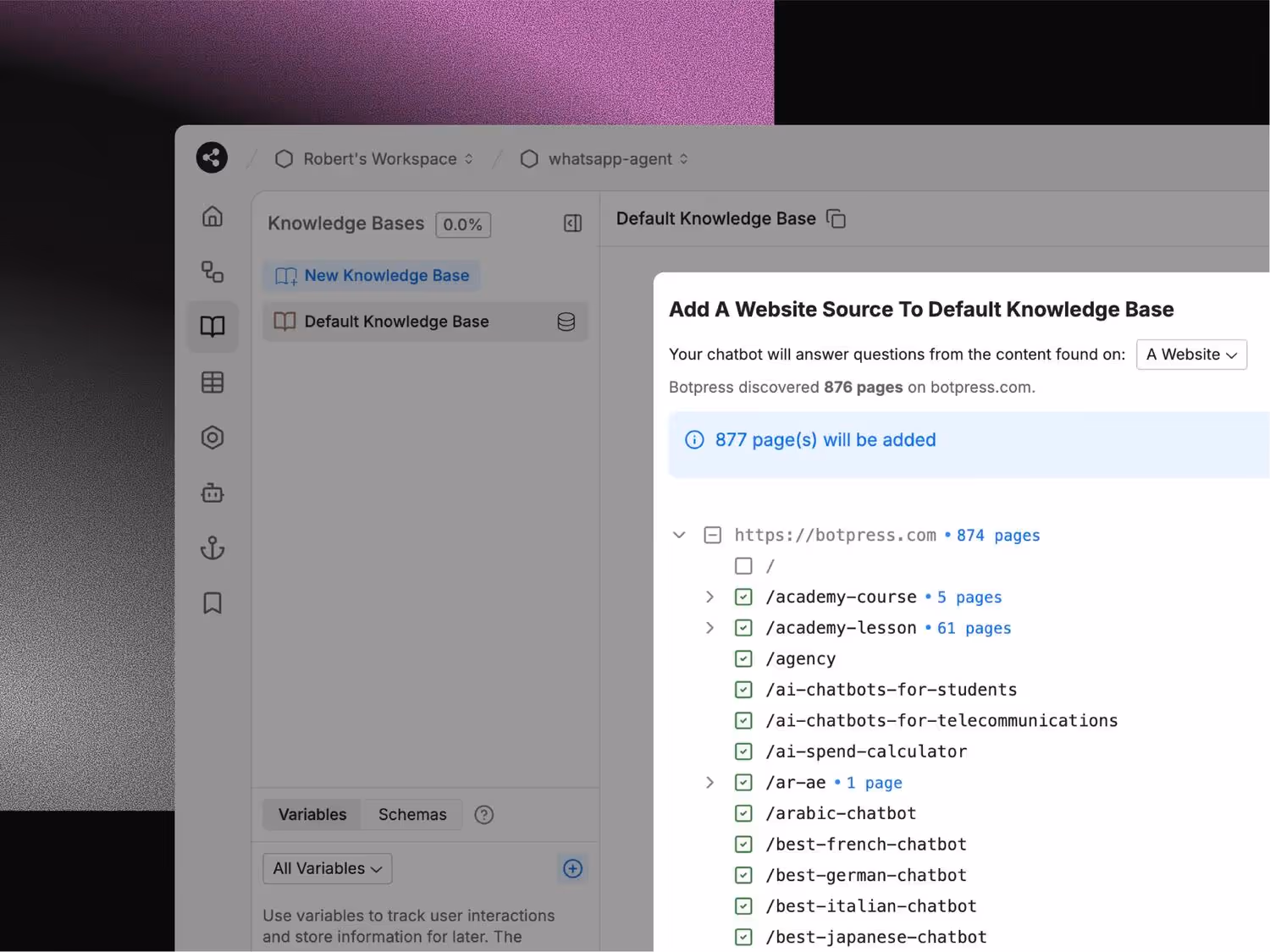This screenshot has width=1270, height=952.
Task: Uncheck the /ai-chatbots-for-students checkbox
Action: pyautogui.click(x=743, y=690)
